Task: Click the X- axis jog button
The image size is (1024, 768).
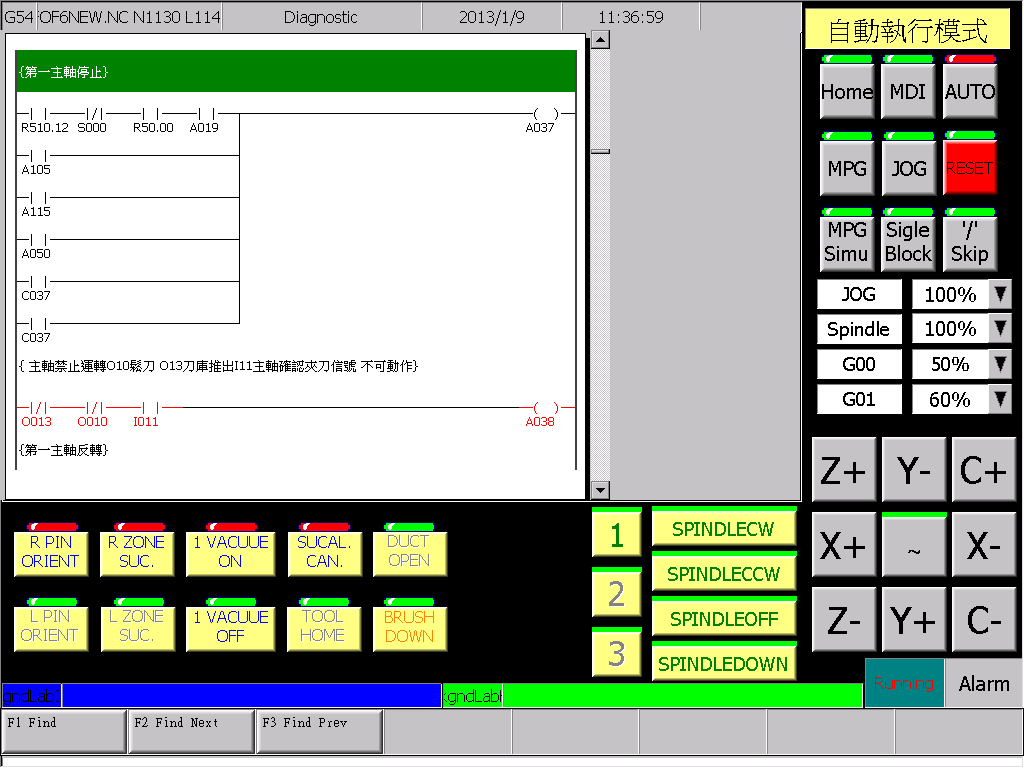Action: point(983,545)
